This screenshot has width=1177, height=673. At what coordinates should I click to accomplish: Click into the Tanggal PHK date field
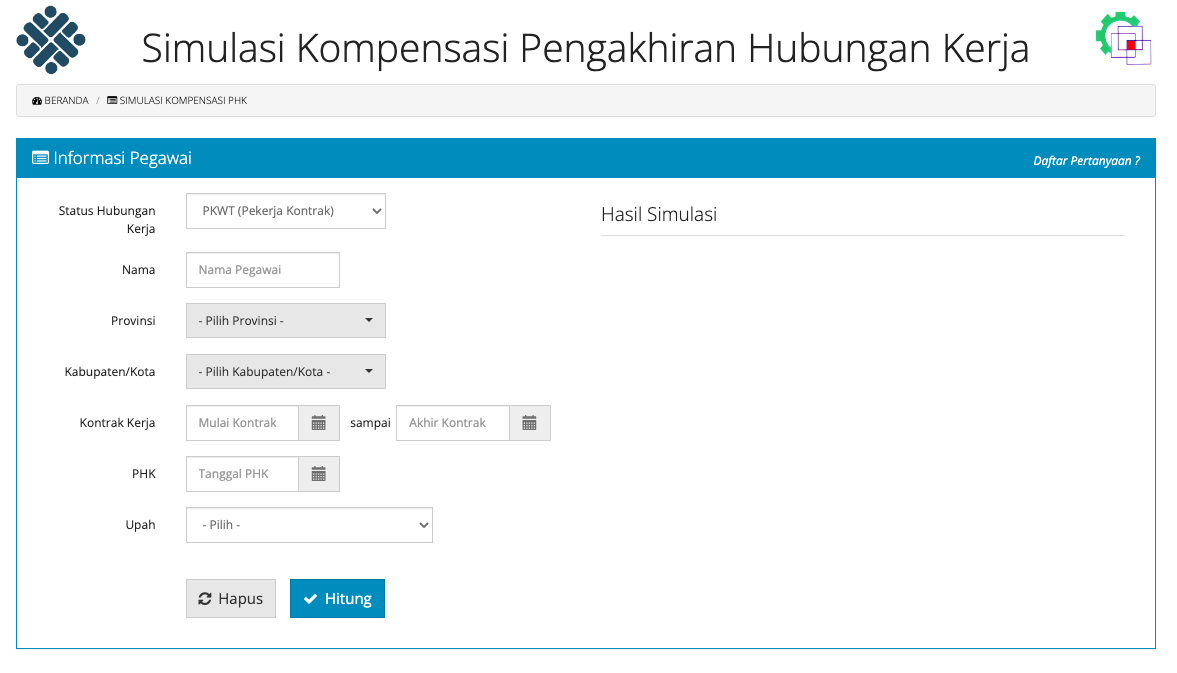click(x=242, y=474)
